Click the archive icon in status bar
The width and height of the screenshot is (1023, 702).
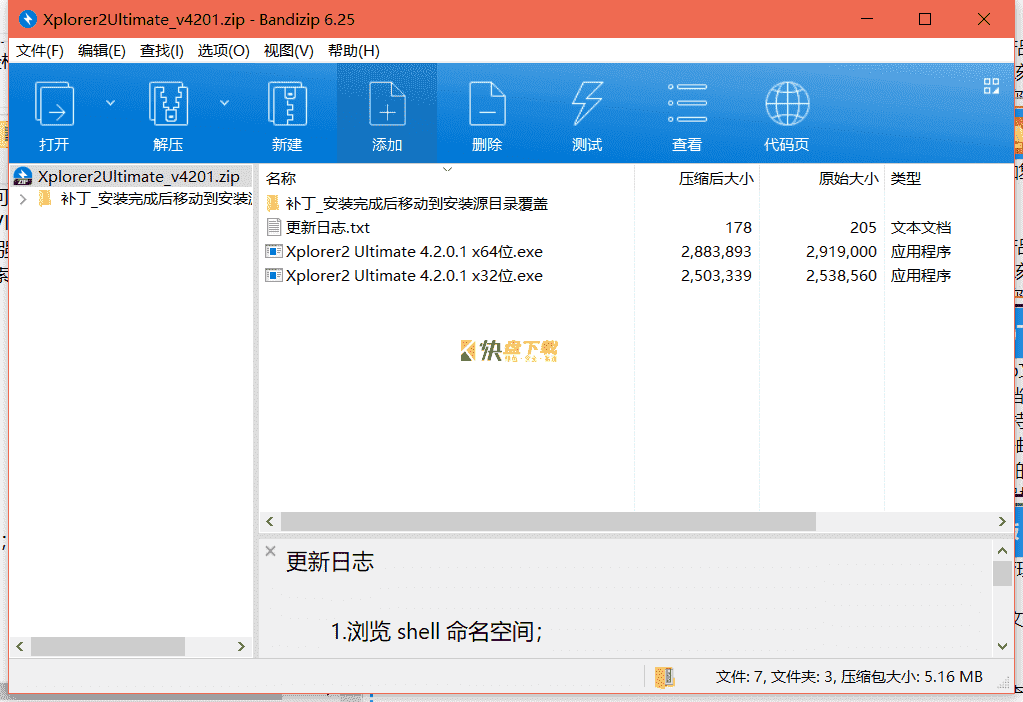point(664,677)
